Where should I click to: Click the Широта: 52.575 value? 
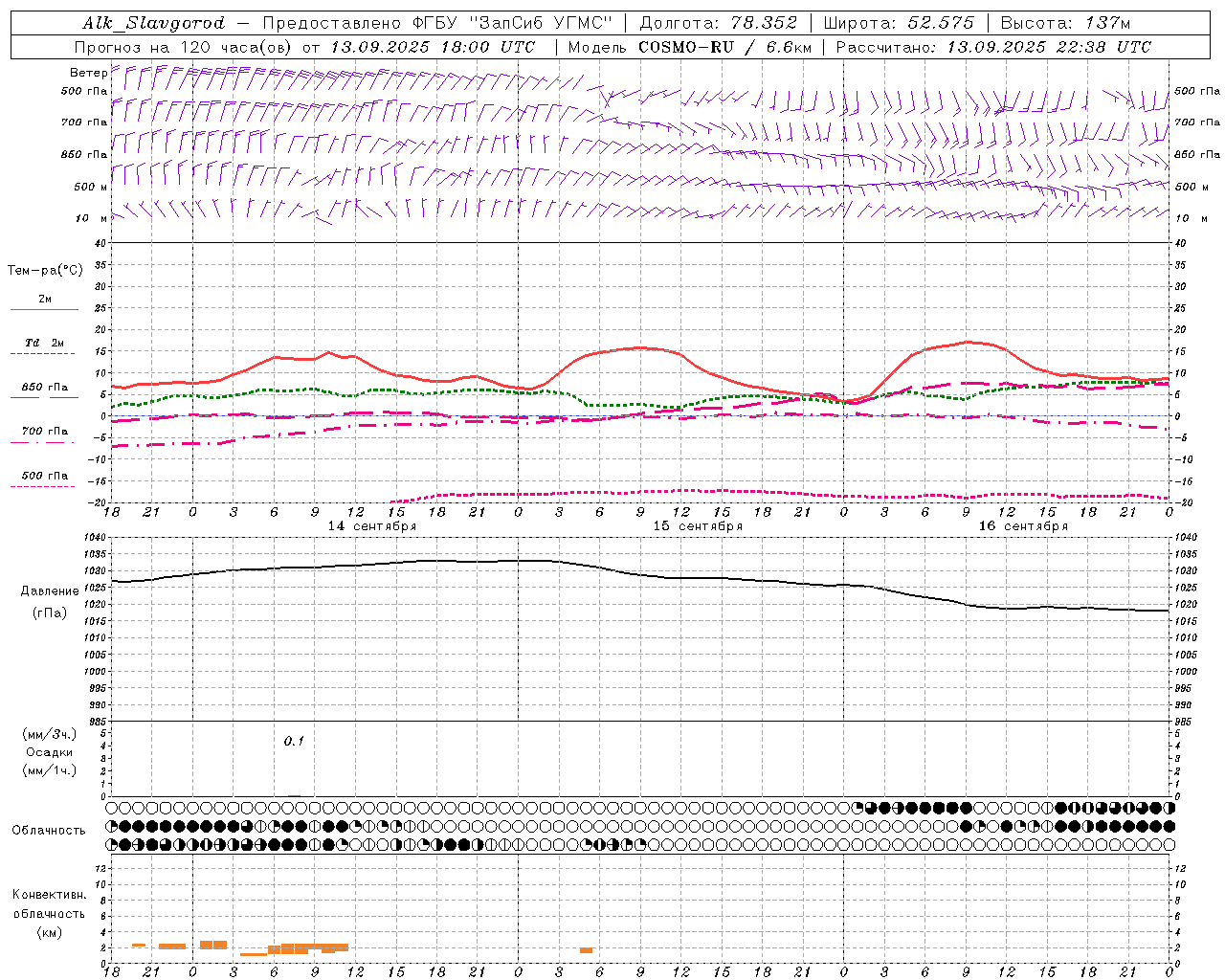tap(899, 23)
